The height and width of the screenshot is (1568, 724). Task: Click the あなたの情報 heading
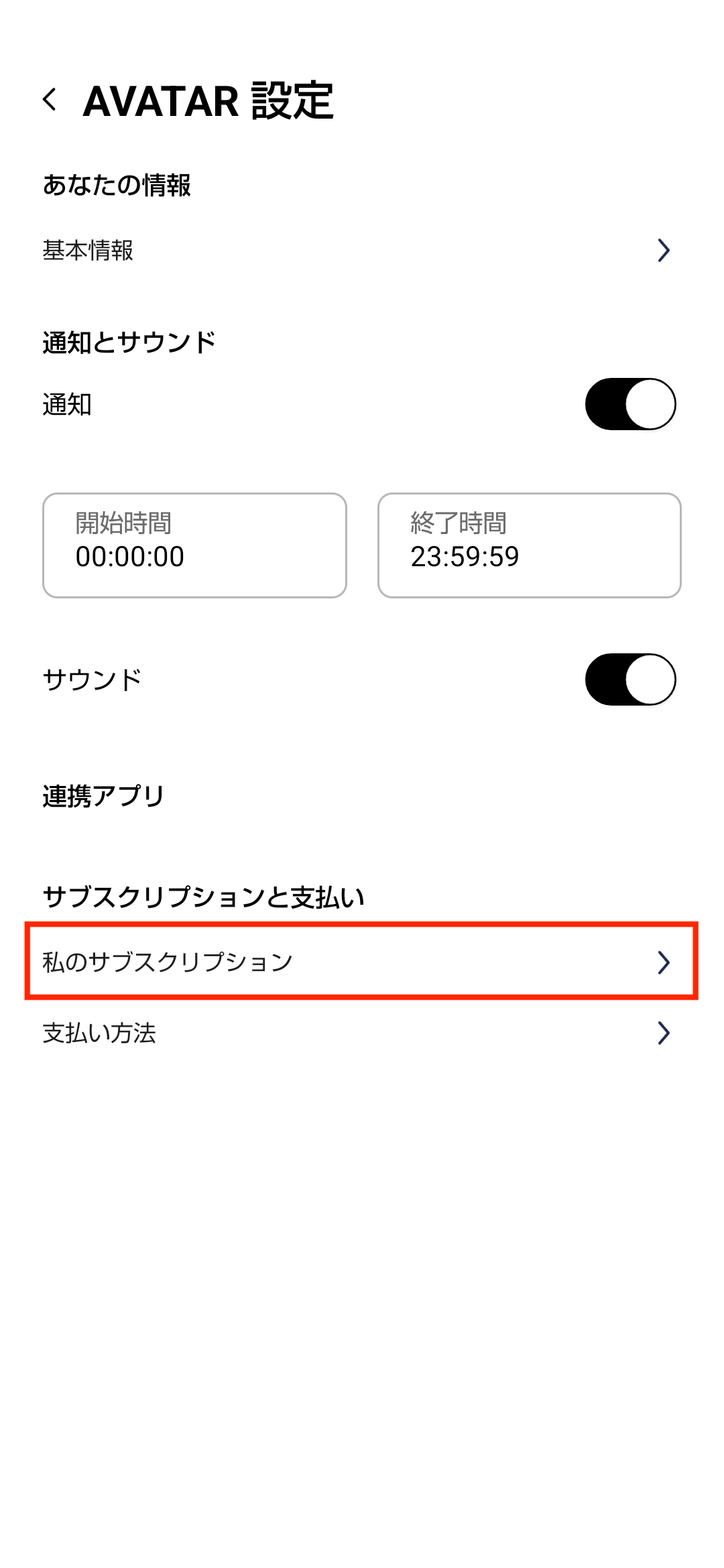click(x=117, y=185)
